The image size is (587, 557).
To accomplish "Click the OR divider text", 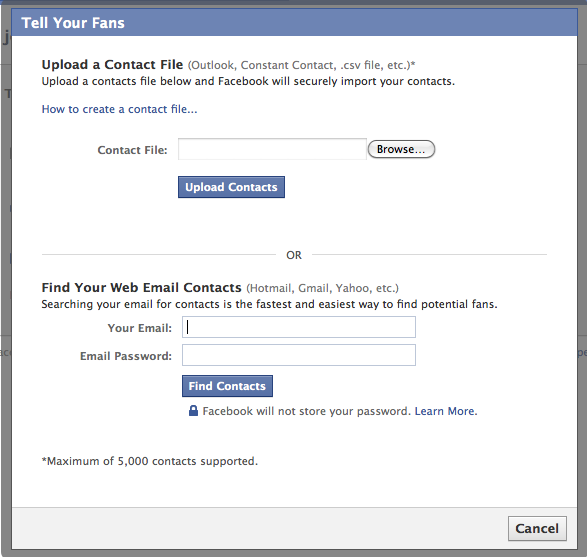I will [294, 255].
